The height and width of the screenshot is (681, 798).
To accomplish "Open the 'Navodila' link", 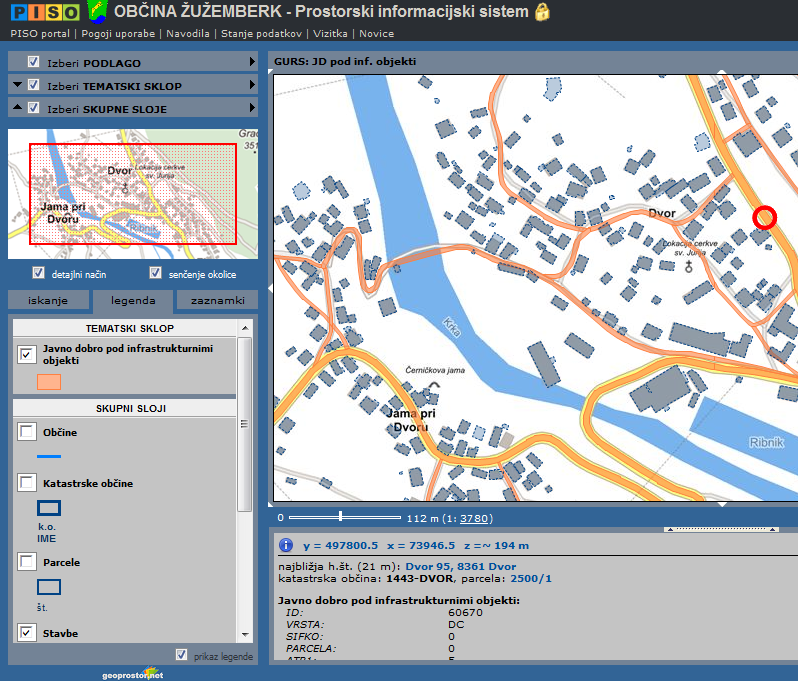I will (x=188, y=33).
